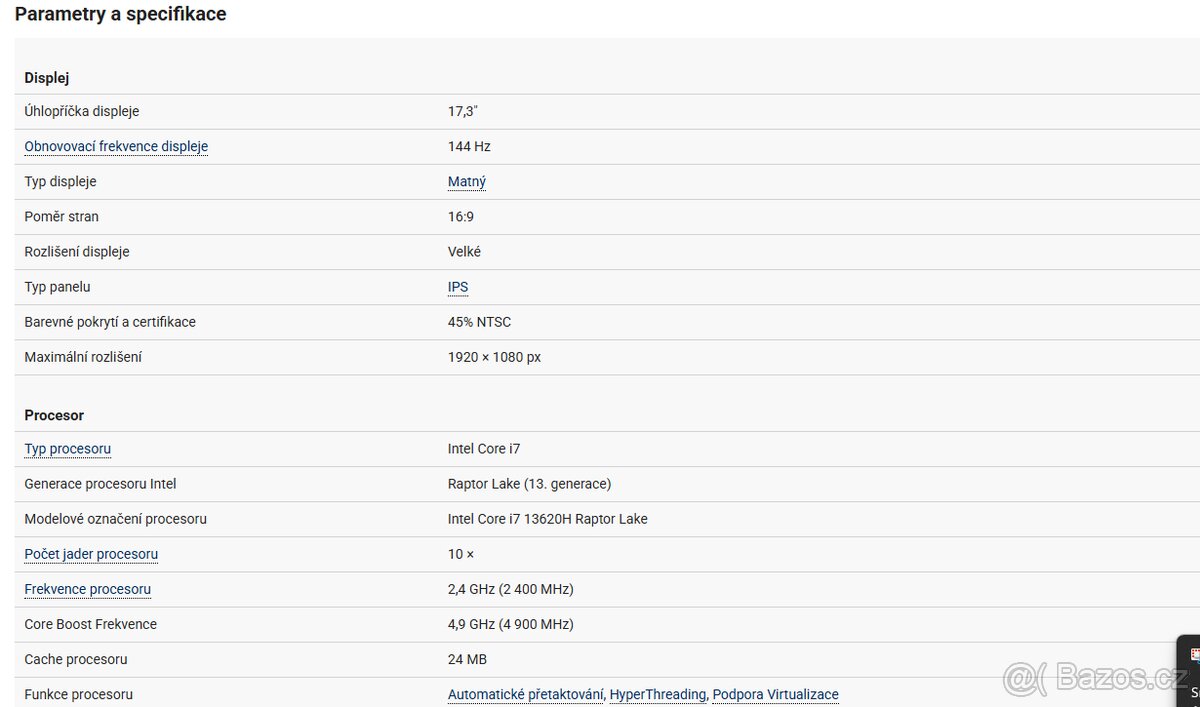Click the Poměr stran label

(62, 216)
